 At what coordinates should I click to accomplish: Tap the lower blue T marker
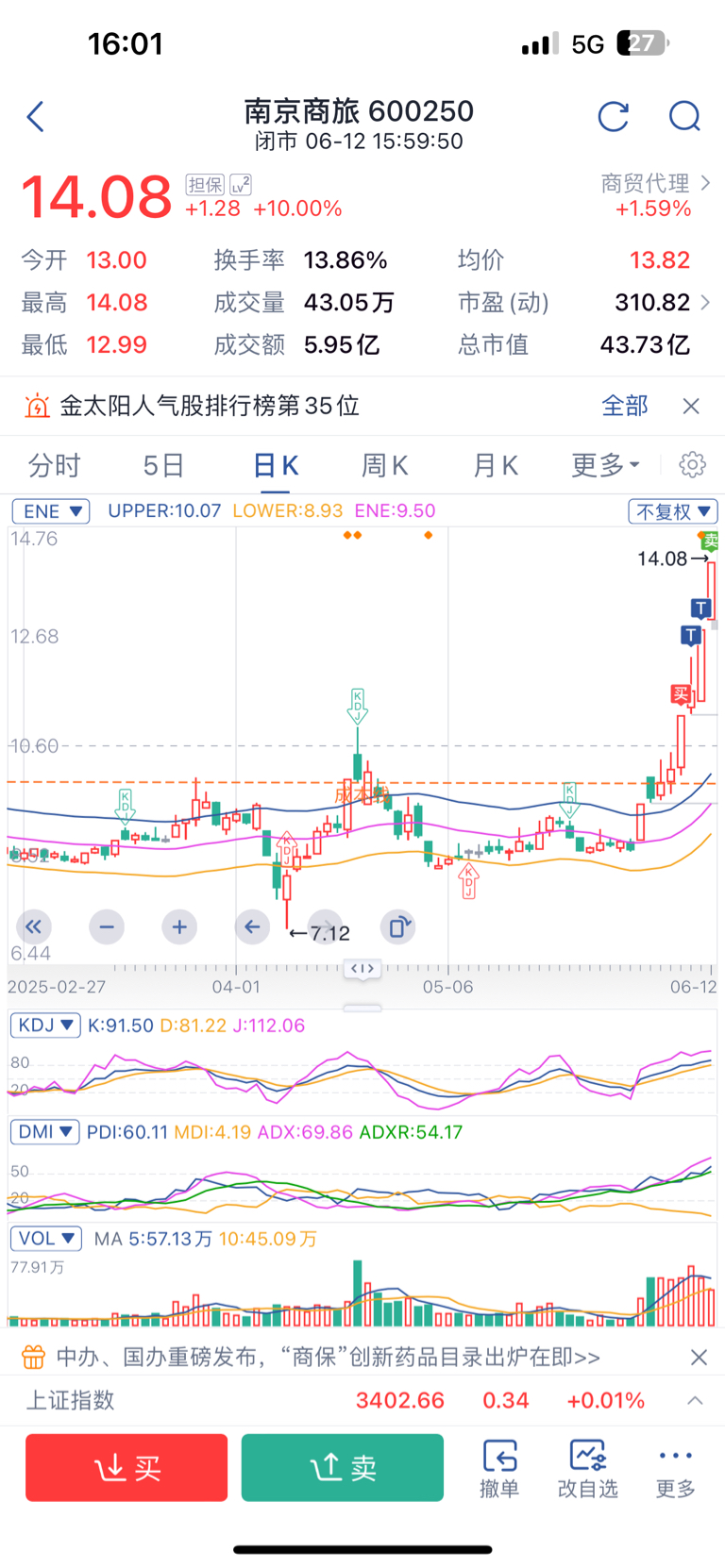692,635
